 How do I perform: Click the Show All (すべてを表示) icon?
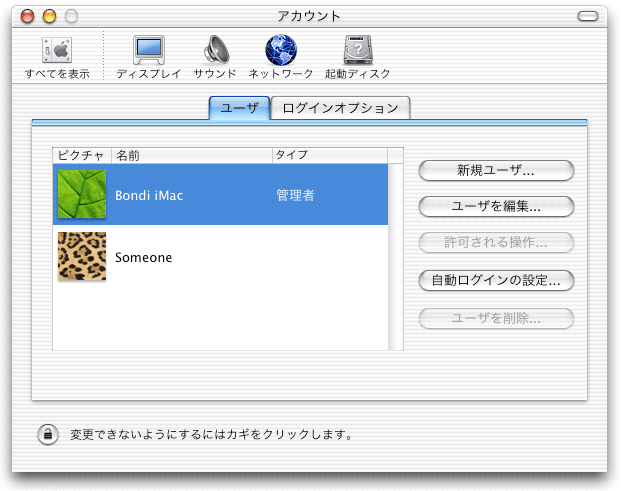coord(57,50)
